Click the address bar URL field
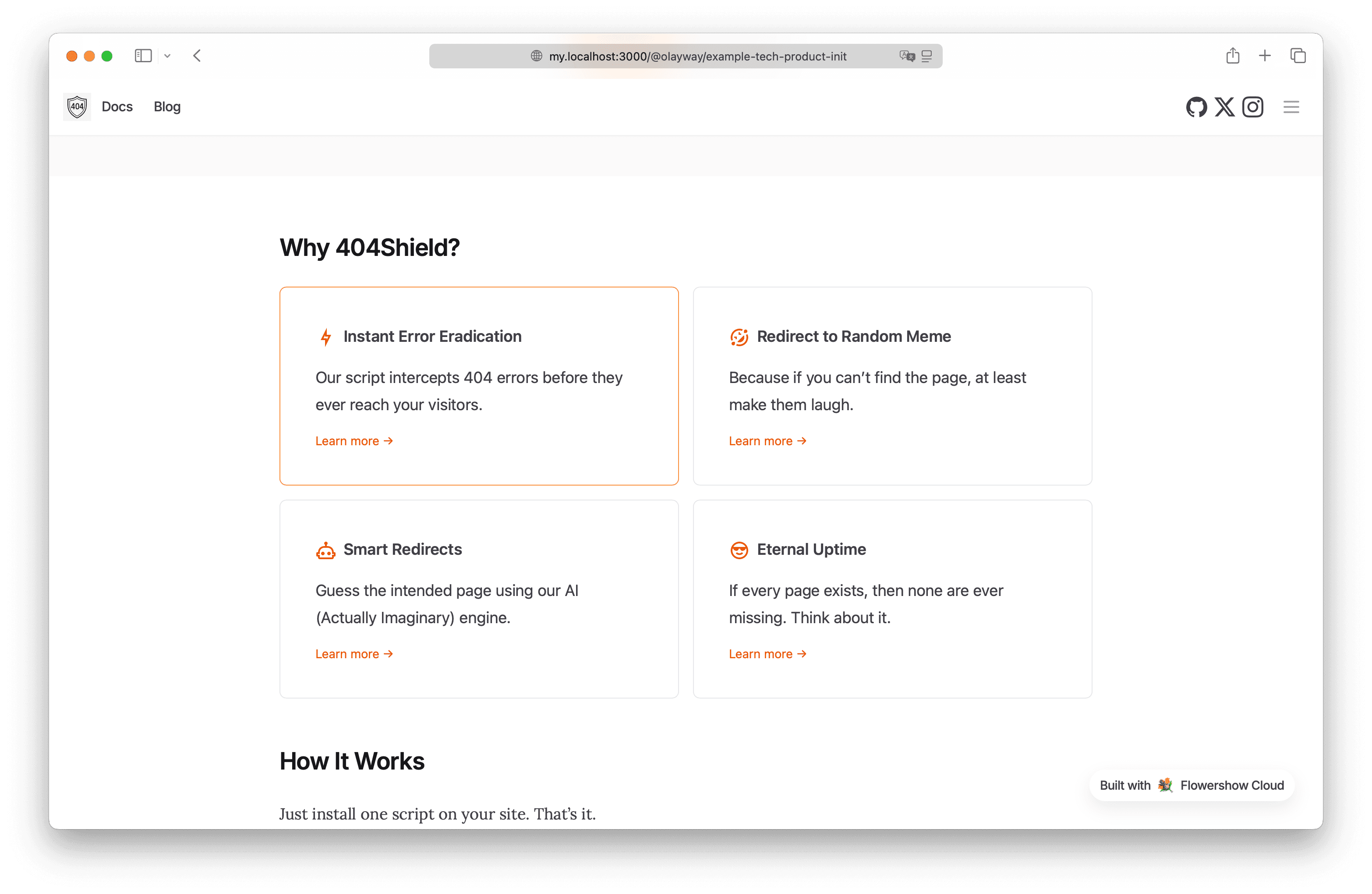Screen dimensions: 1372x894 pyautogui.click(x=686, y=56)
